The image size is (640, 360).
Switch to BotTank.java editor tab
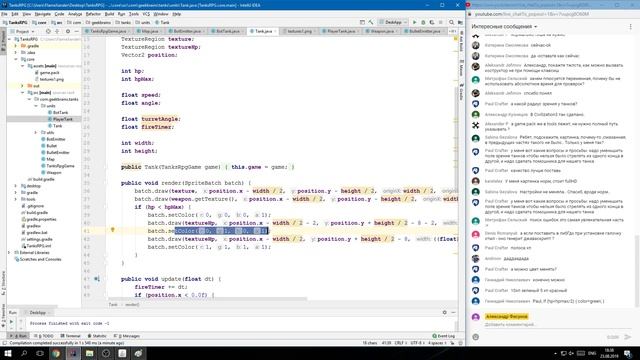coord(227,31)
